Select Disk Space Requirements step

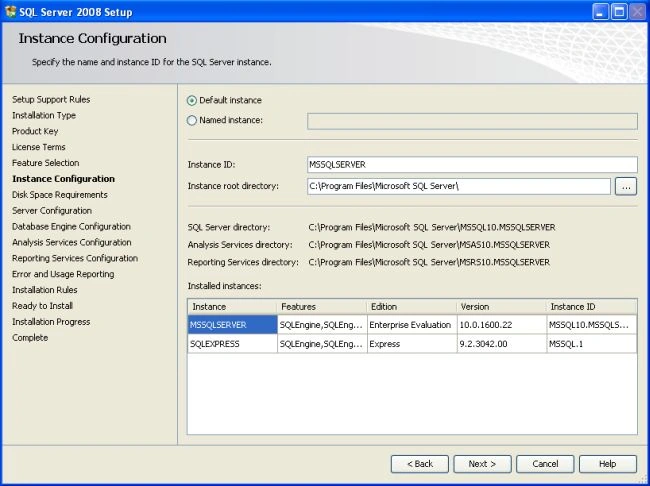pyautogui.click(x=60, y=195)
